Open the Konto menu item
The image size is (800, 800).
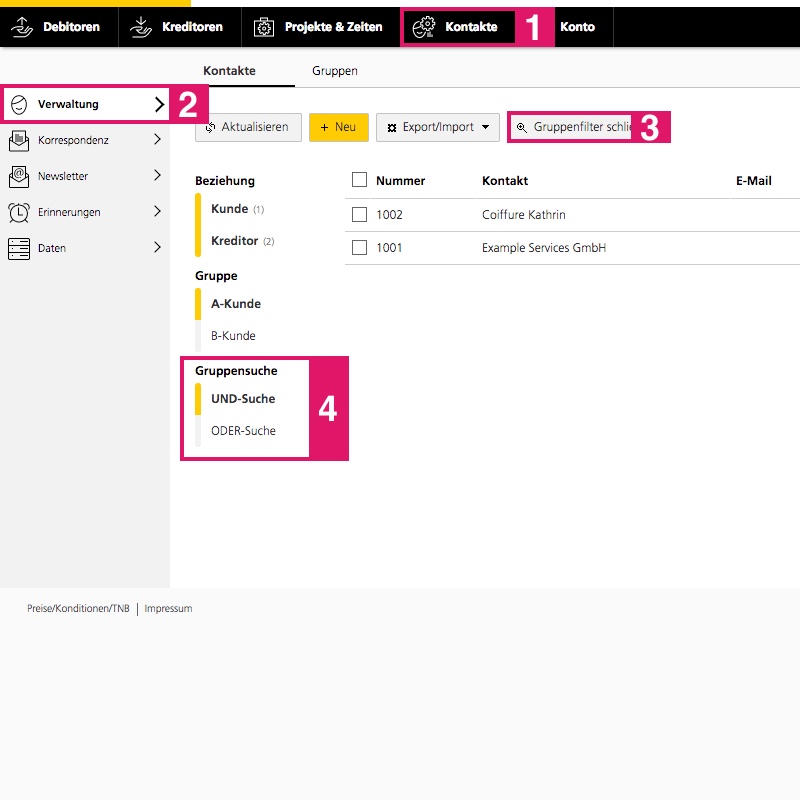(577, 27)
